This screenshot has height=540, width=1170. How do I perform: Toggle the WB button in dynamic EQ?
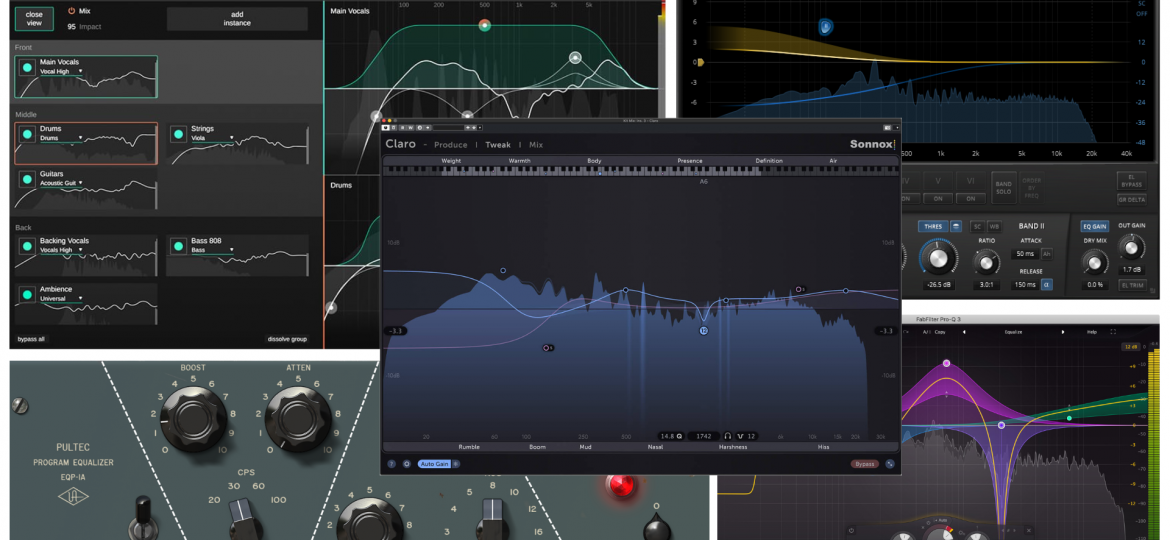(x=994, y=226)
